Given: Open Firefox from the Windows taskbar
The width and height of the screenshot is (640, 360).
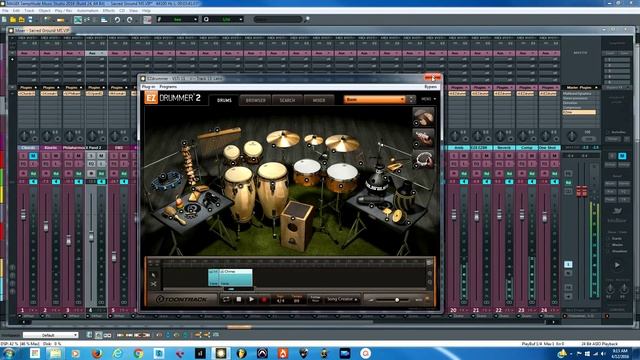Looking at the screenshot, I should point(97,353).
